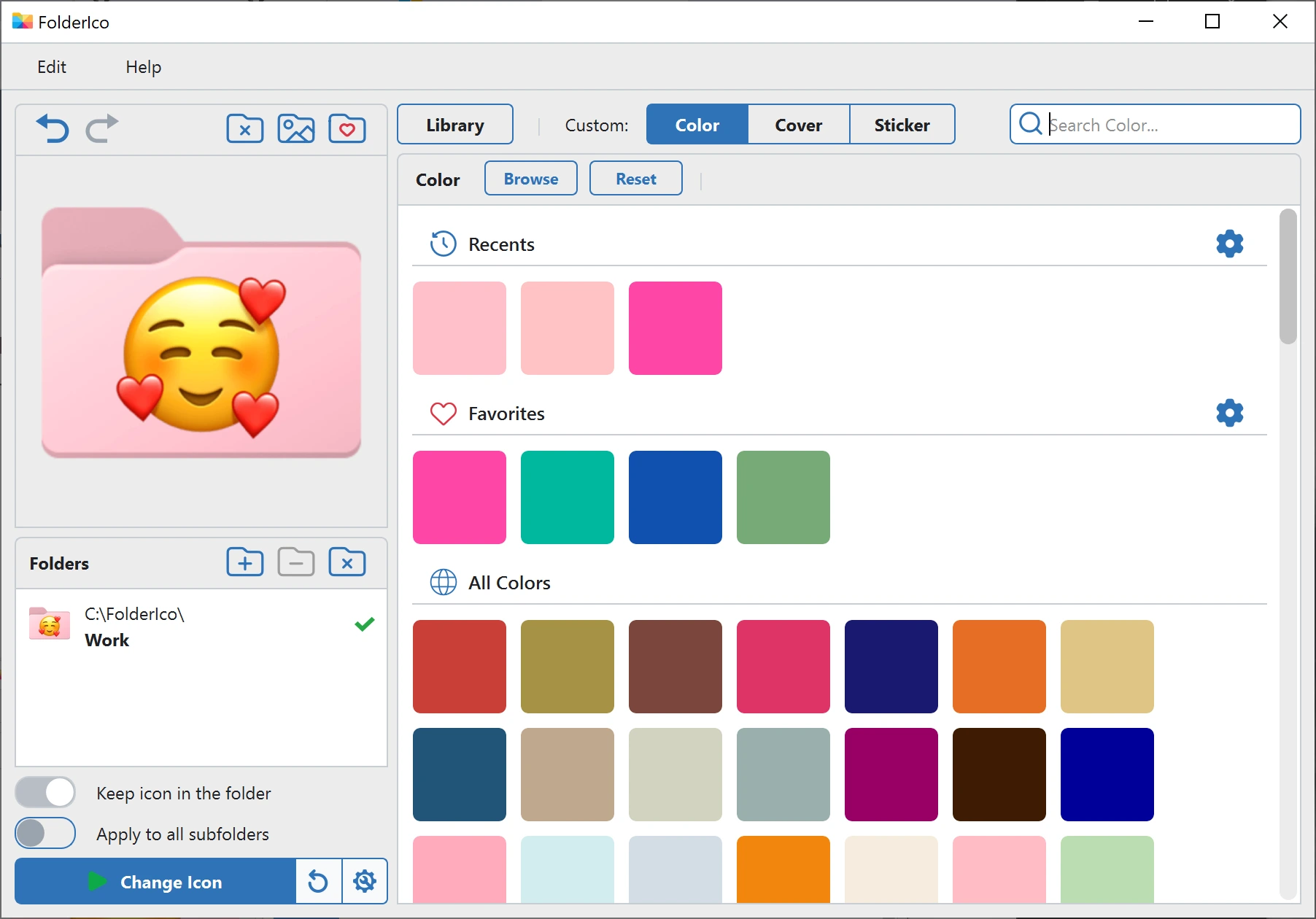The width and height of the screenshot is (1316, 919).
Task: Open the Library view
Action: pos(455,125)
